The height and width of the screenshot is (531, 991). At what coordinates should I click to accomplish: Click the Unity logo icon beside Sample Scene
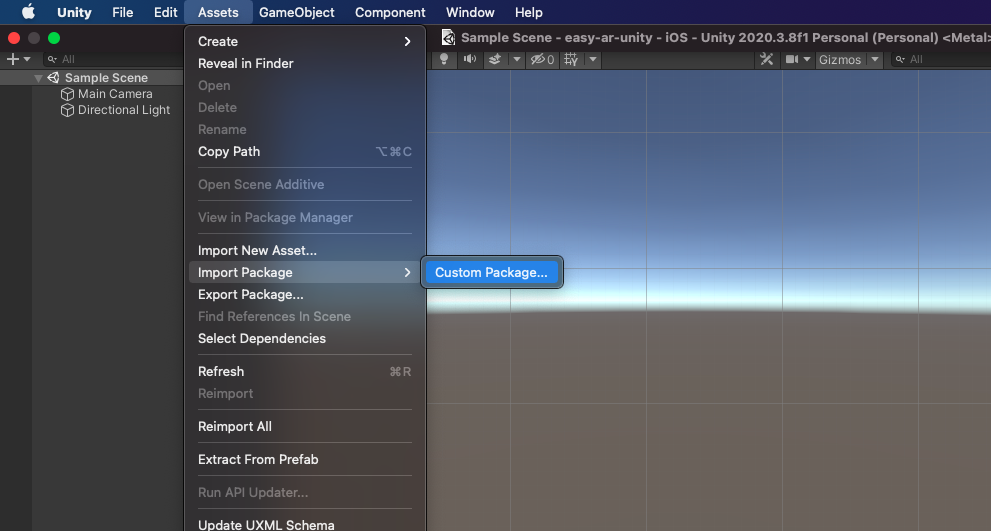tap(54, 77)
